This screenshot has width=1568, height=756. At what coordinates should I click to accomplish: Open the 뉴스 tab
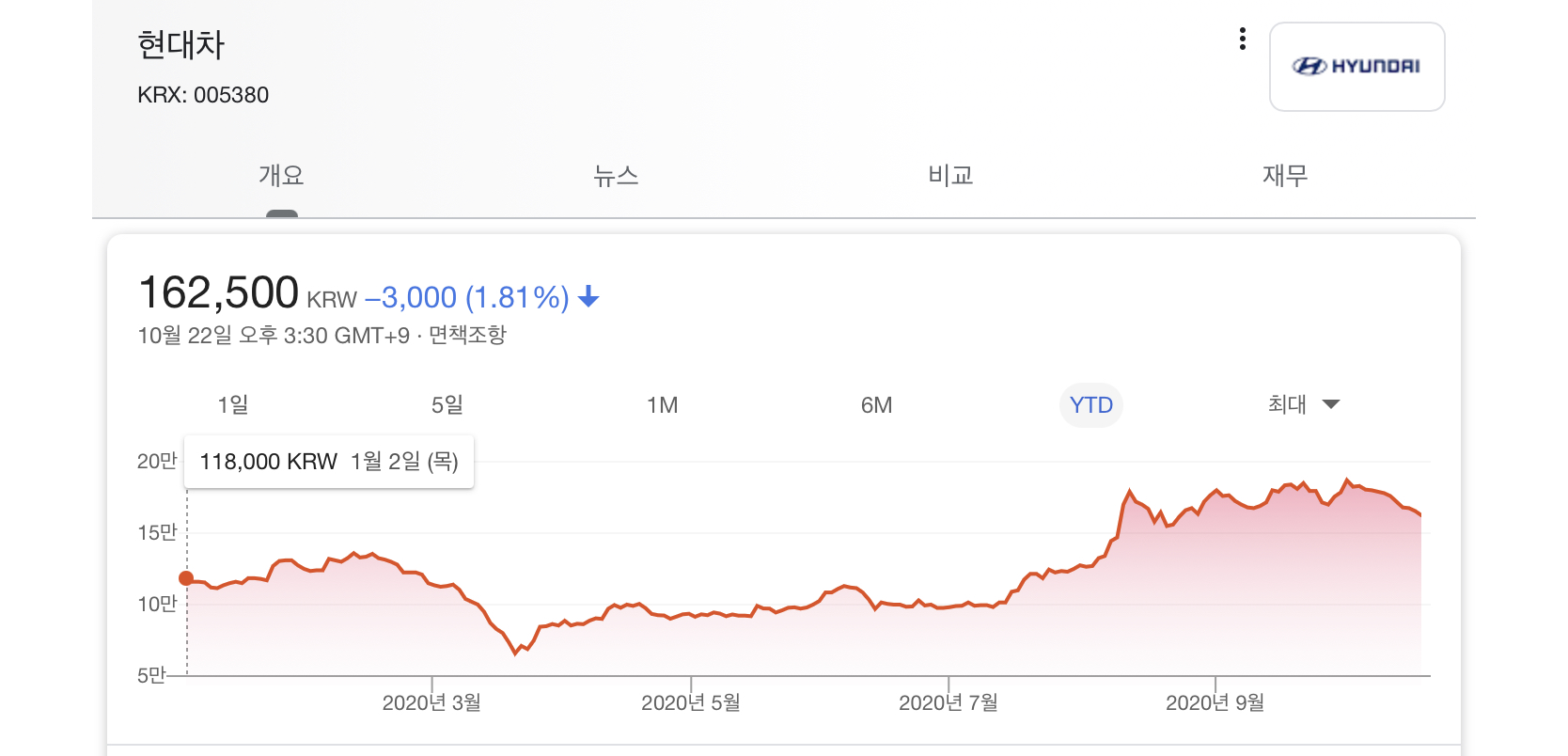(616, 176)
